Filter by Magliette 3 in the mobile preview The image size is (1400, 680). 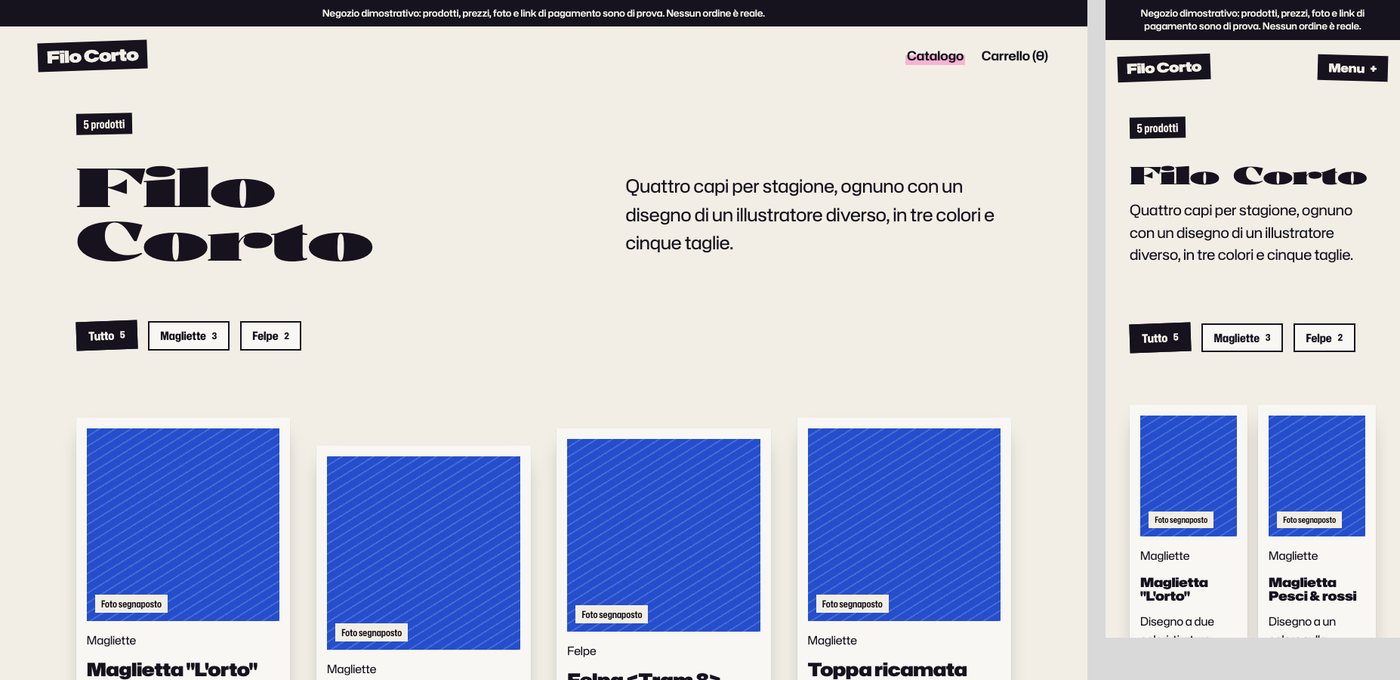(1242, 338)
